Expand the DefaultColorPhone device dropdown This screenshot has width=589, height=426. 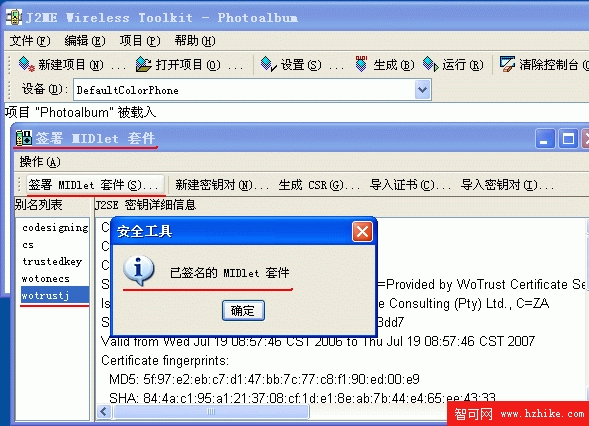point(423,90)
